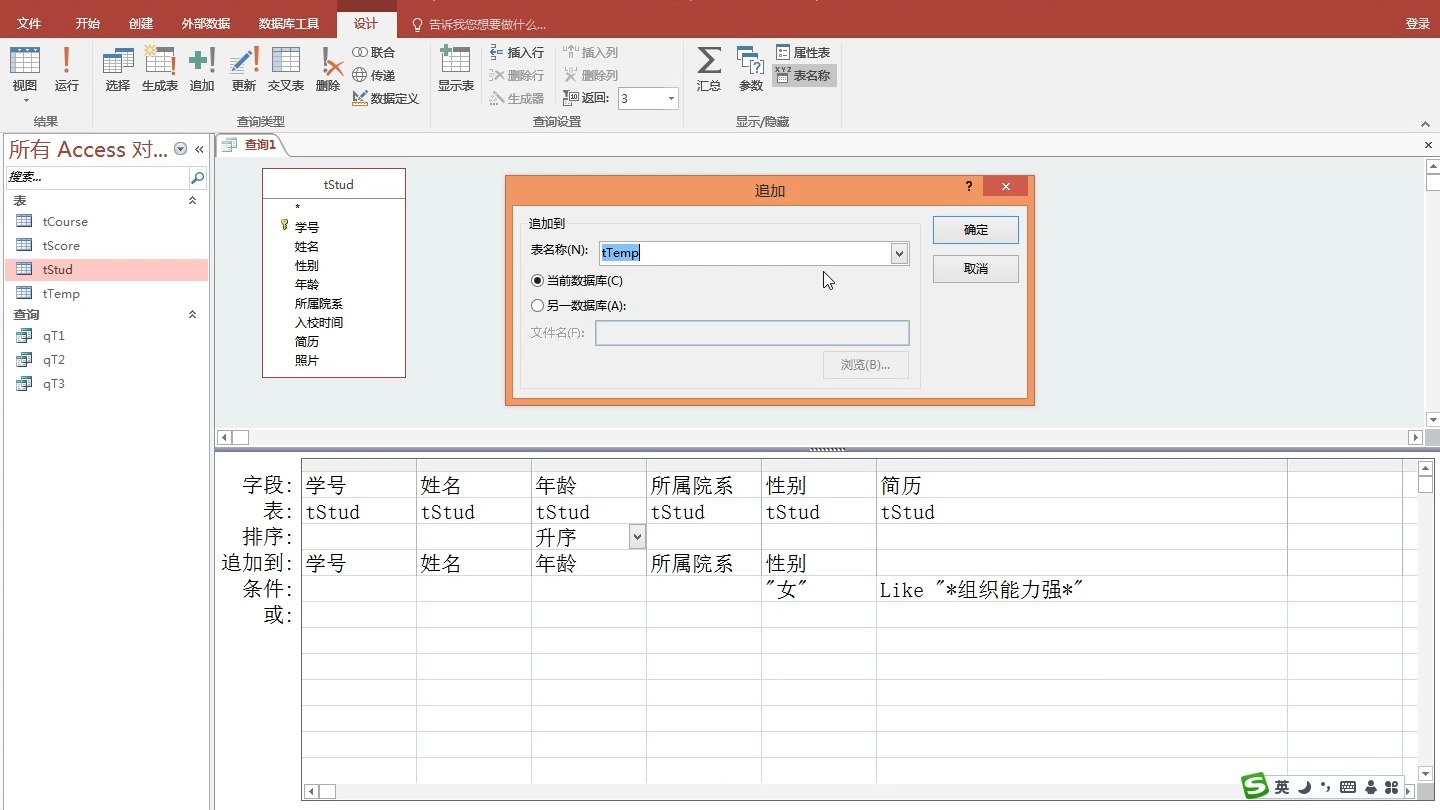Run the query with 运行
Screen dimensions: 1440x810
point(67,70)
